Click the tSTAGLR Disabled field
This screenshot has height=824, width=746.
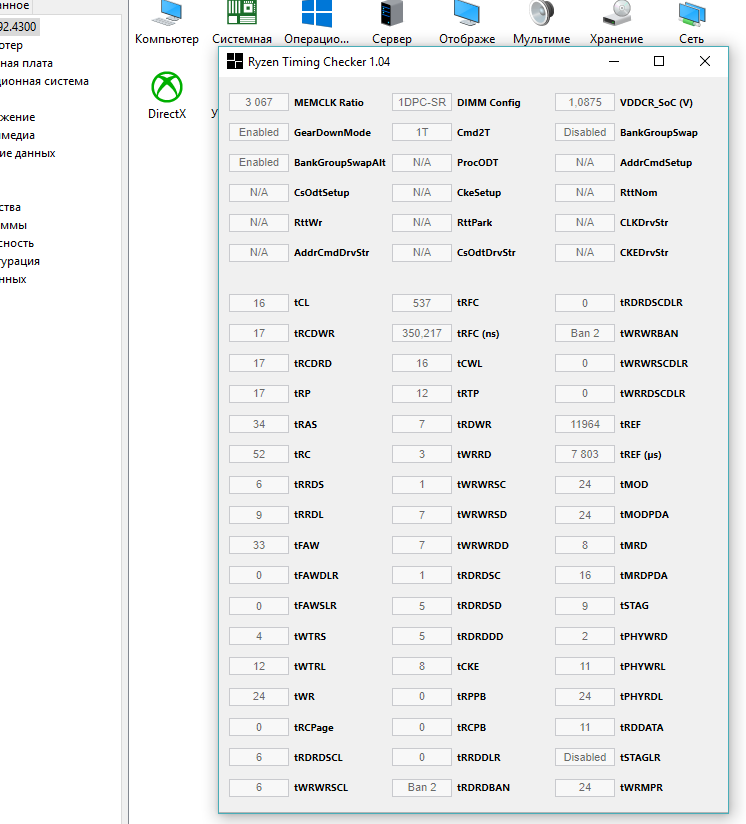[x=585, y=757]
